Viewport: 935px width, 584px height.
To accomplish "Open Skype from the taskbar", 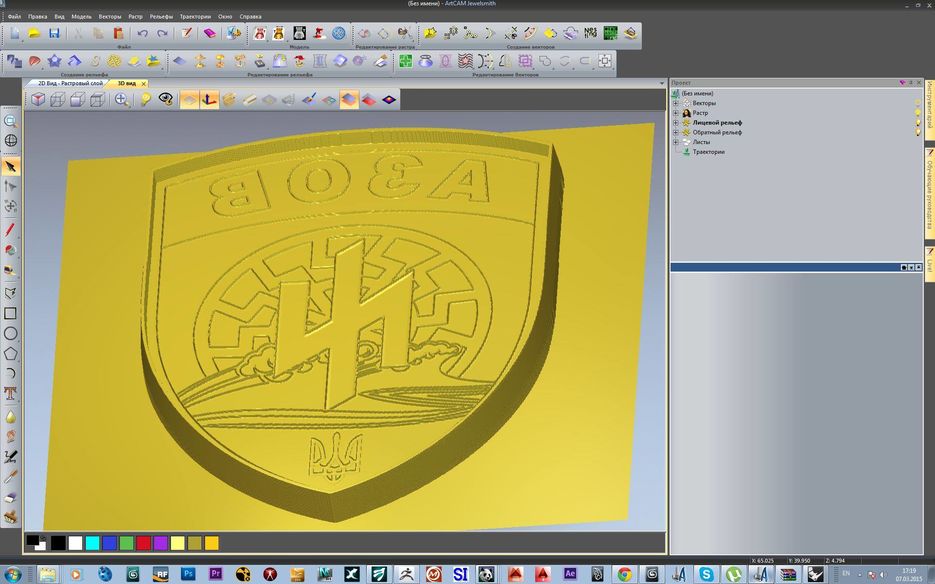I will click(706, 574).
